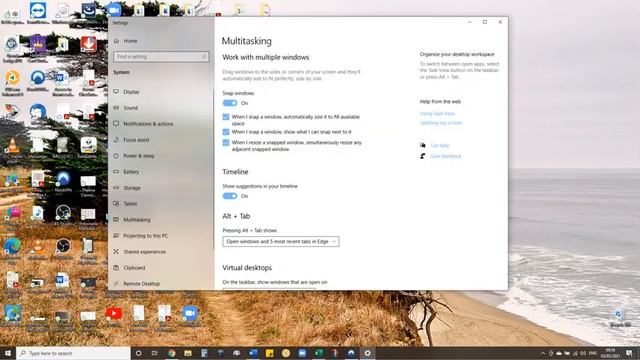This screenshot has height=360, width=640.
Task: Open Focus assist settings
Action: click(x=136, y=140)
